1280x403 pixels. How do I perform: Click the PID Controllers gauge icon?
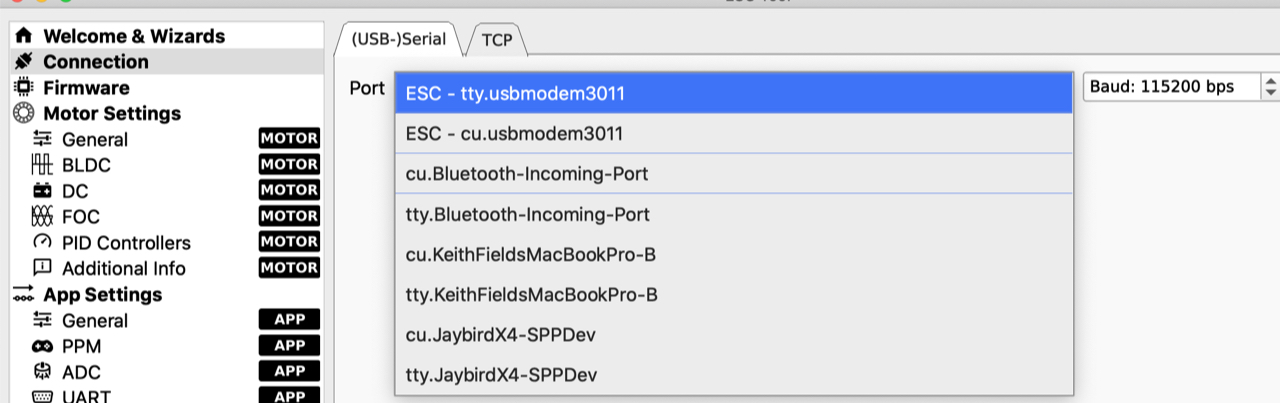(x=42, y=243)
